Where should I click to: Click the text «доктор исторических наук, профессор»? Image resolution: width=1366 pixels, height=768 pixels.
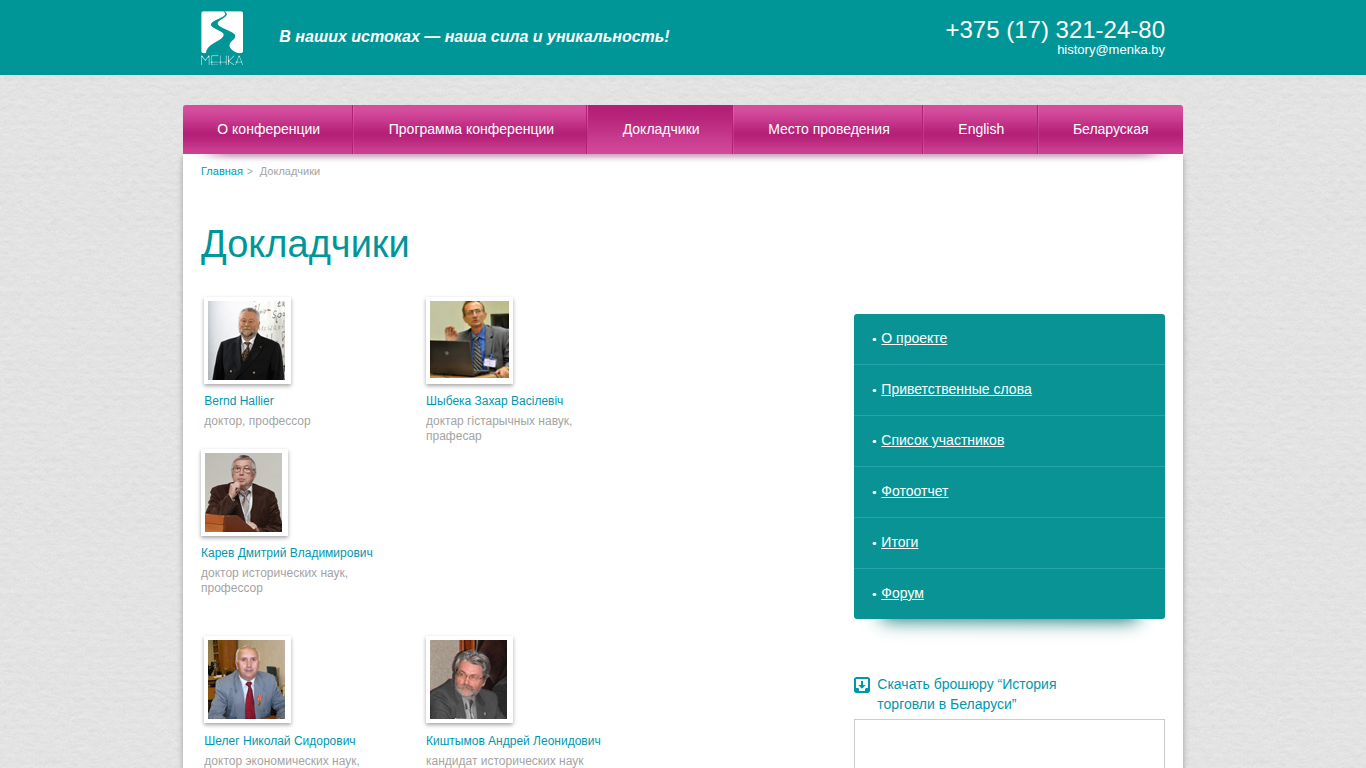[x=274, y=580]
